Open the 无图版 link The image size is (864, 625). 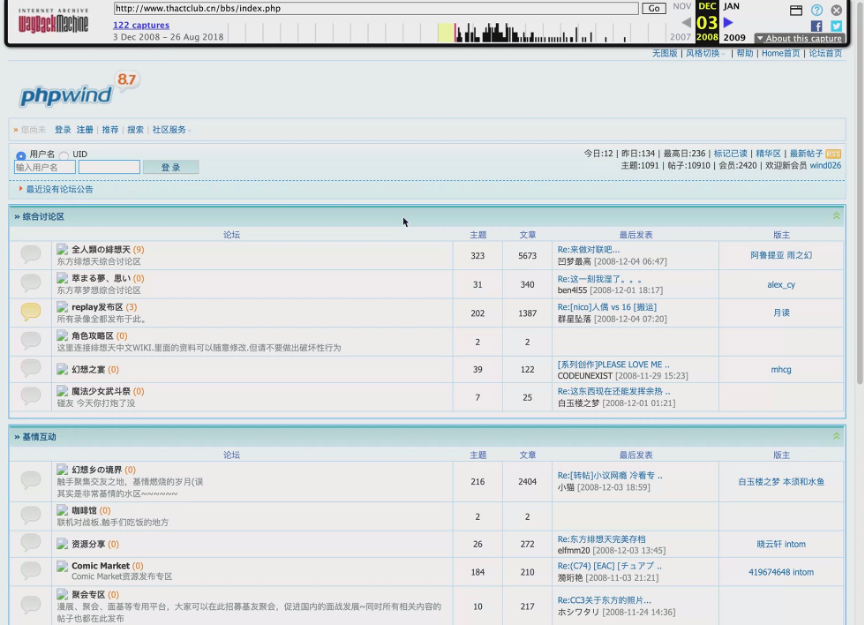665,53
